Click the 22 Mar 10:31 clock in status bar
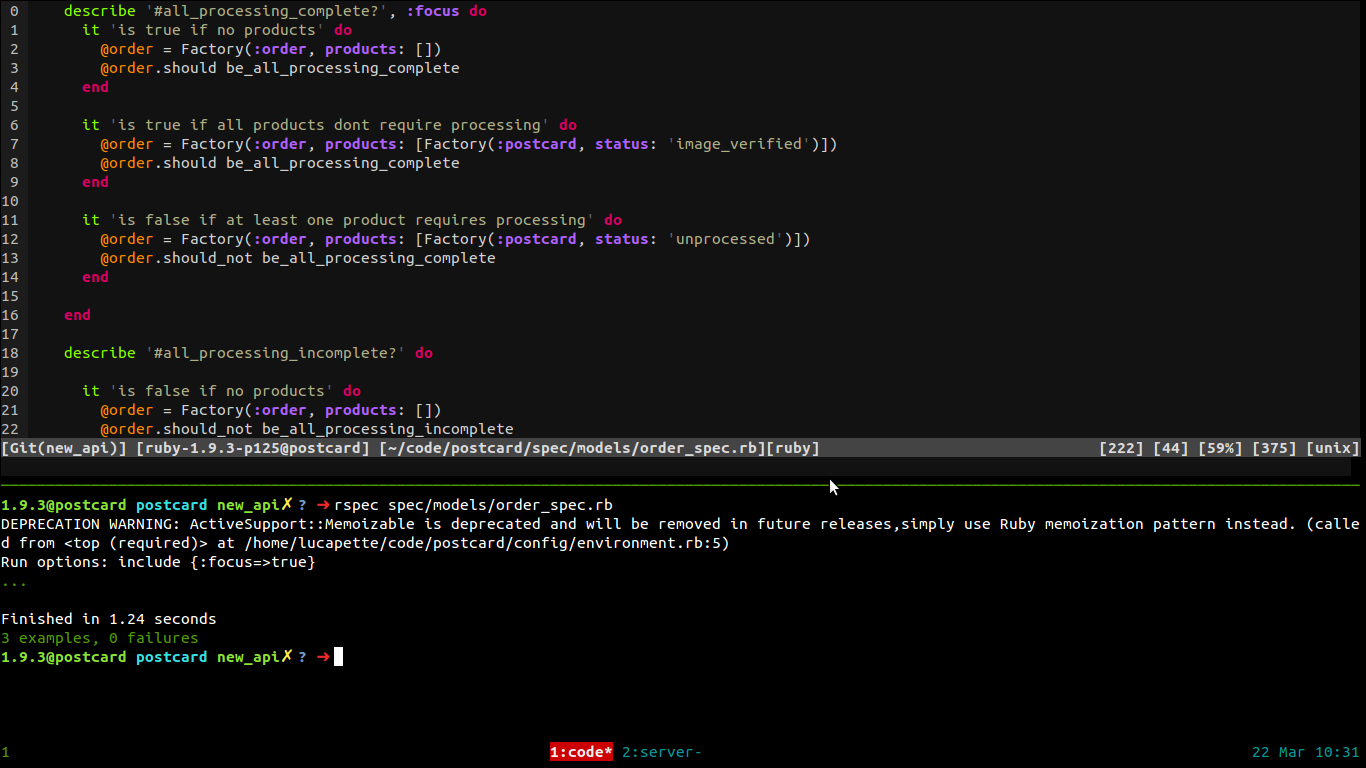Viewport: 1366px width, 768px height. pos(1305,752)
